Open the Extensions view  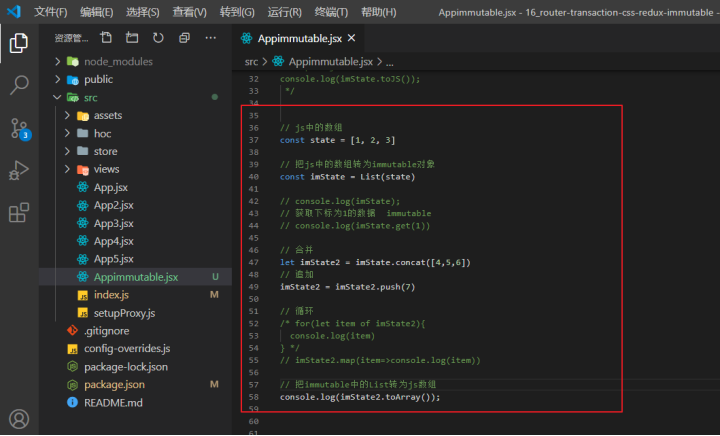[x=19, y=212]
